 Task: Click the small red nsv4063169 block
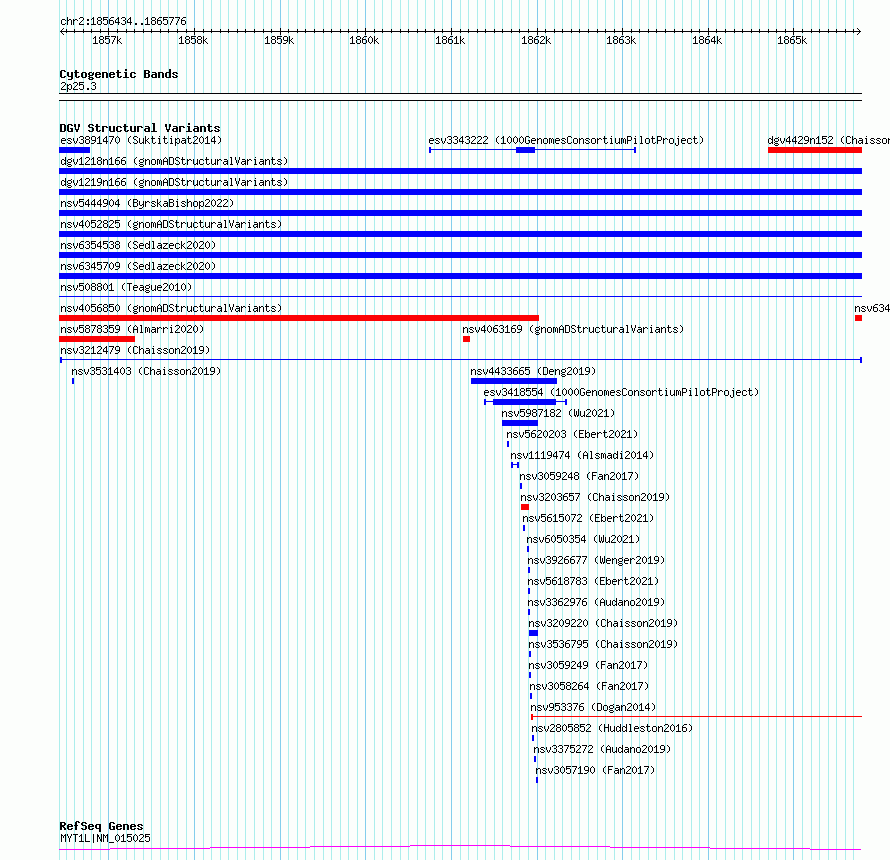tap(466, 339)
